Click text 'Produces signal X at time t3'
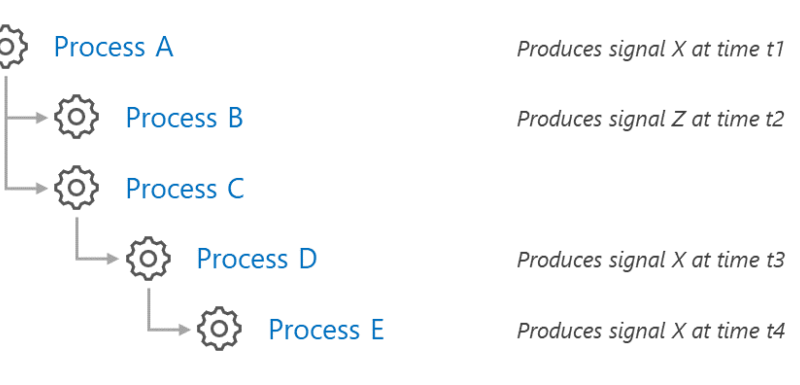 click(x=650, y=260)
